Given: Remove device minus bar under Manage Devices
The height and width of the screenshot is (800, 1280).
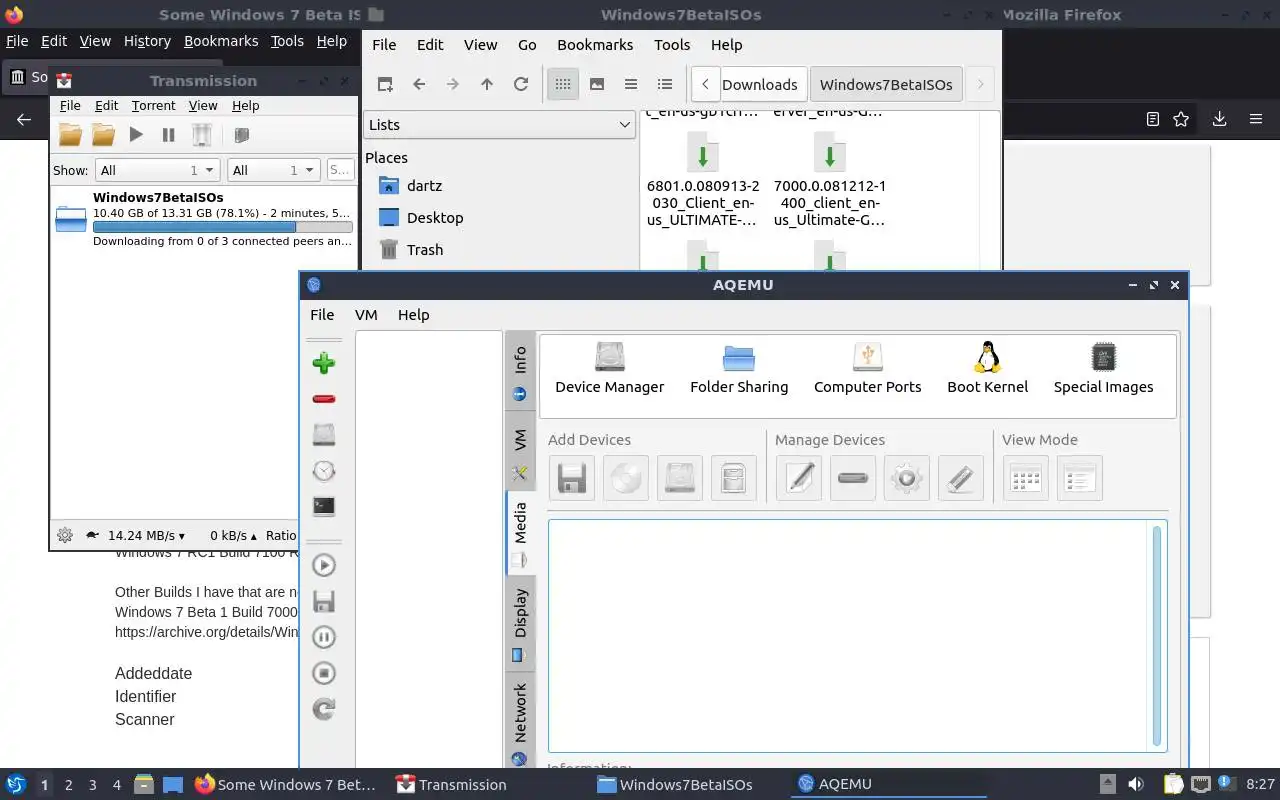Looking at the screenshot, I should pyautogui.click(x=853, y=478).
